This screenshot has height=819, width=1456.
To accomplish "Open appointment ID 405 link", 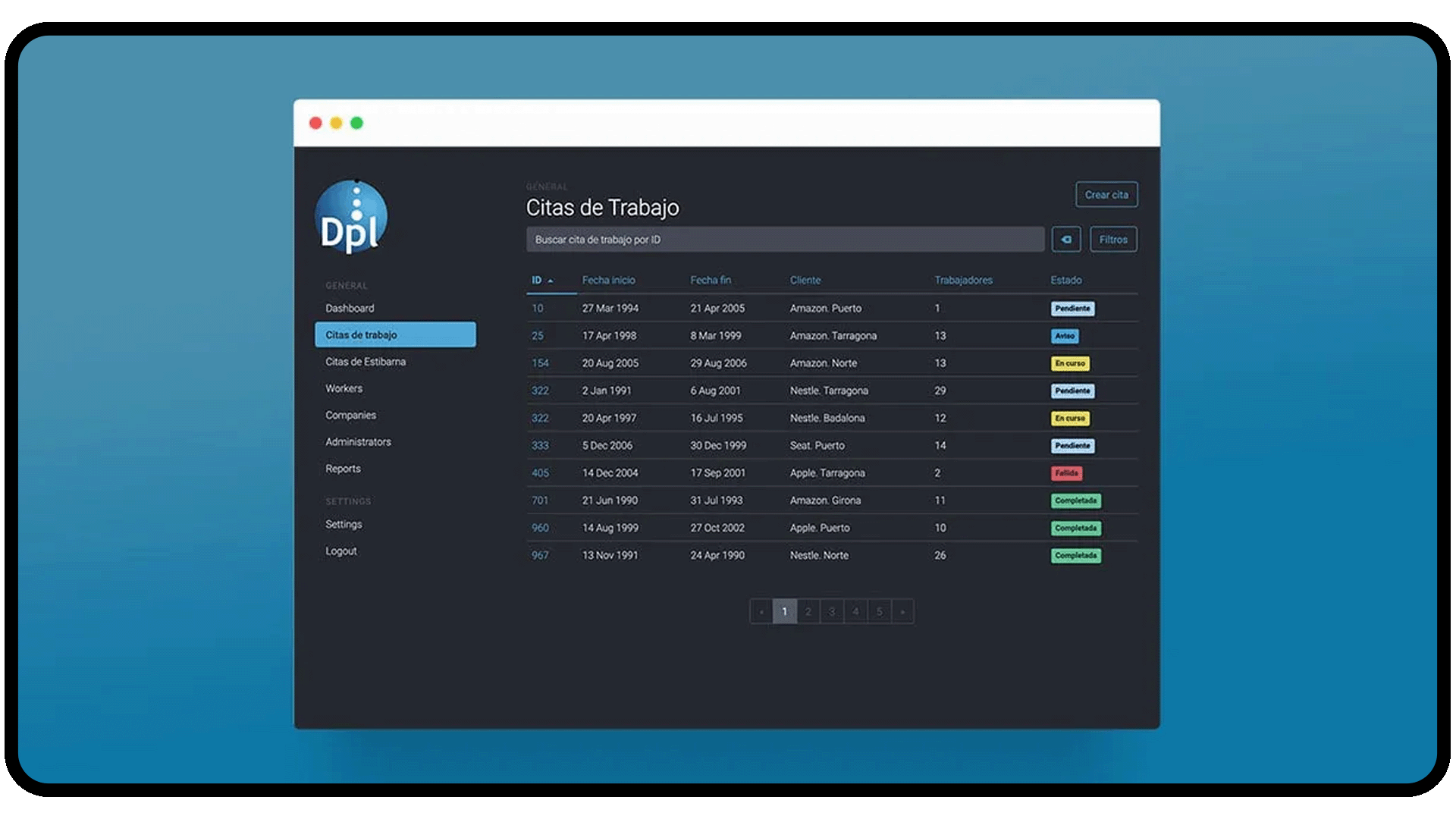I will pyautogui.click(x=540, y=473).
